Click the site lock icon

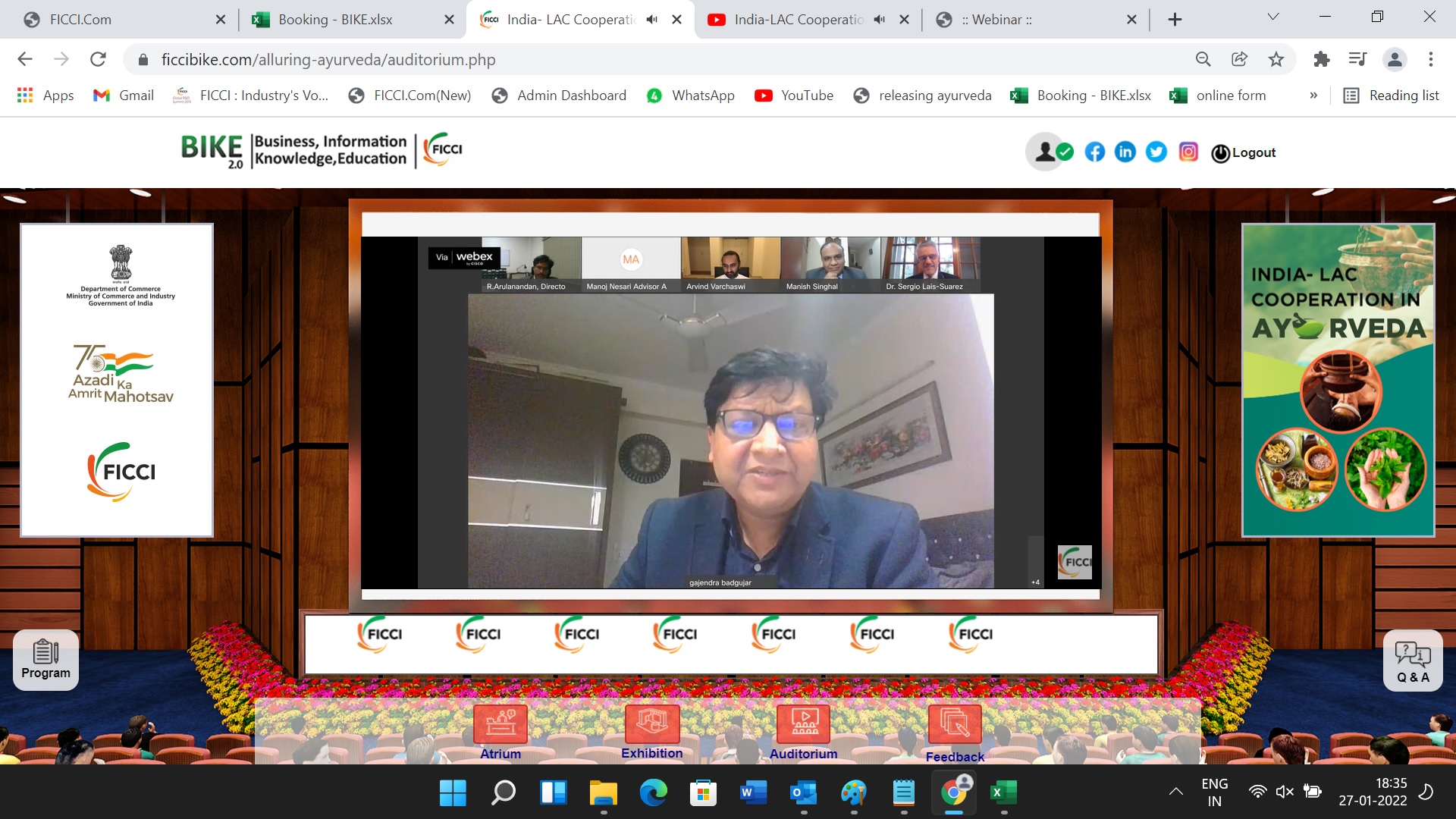point(142,59)
